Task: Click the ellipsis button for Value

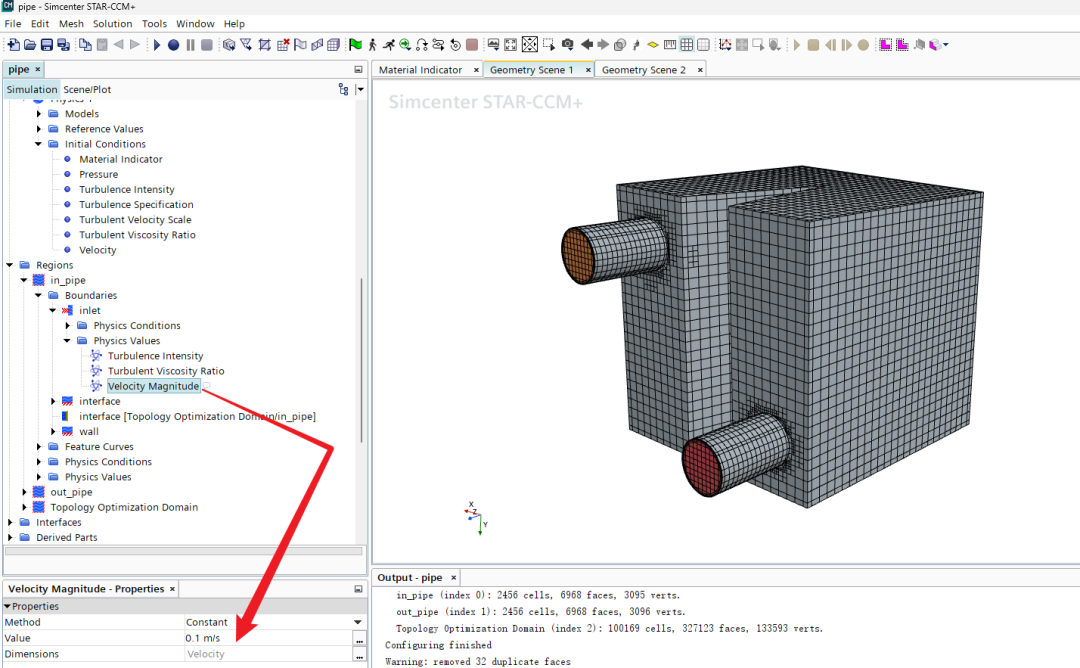Action: click(x=360, y=639)
